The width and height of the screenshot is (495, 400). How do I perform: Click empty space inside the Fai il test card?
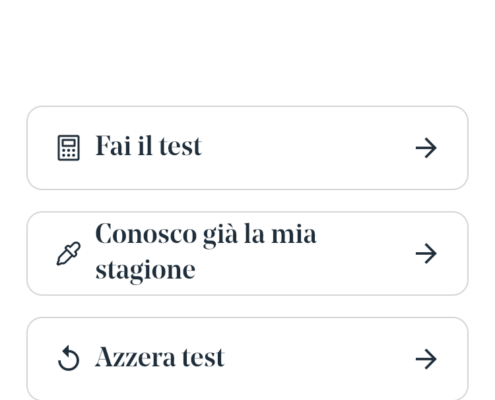click(307, 148)
